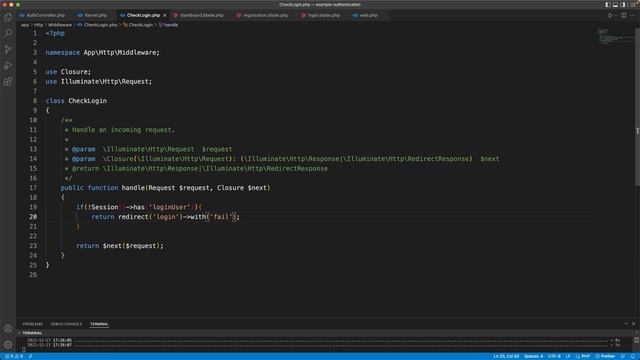Toggle the secondary side bar layout icon

(622, 4)
